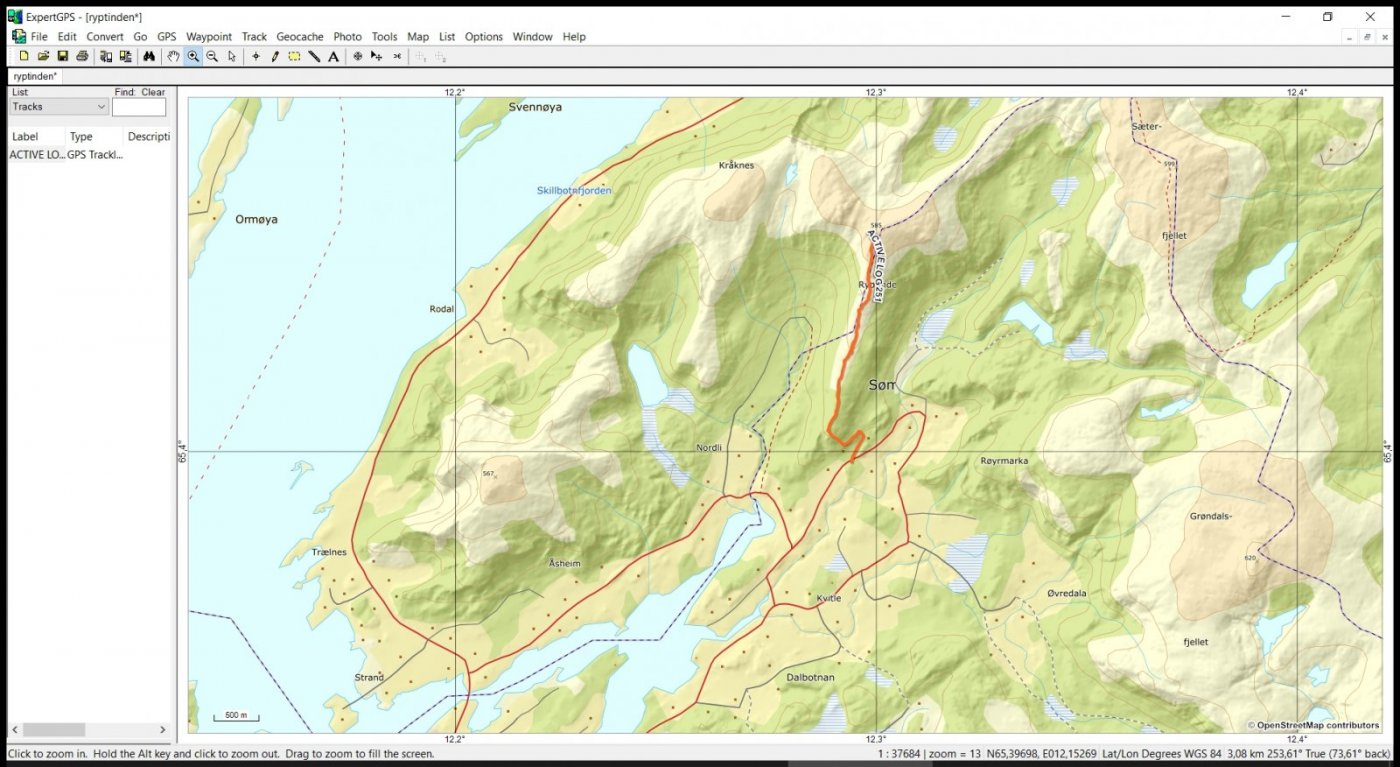The width and height of the screenshot is (1400, 767).
Task: Choose the arrow Select tool
Action: (232, 57)
